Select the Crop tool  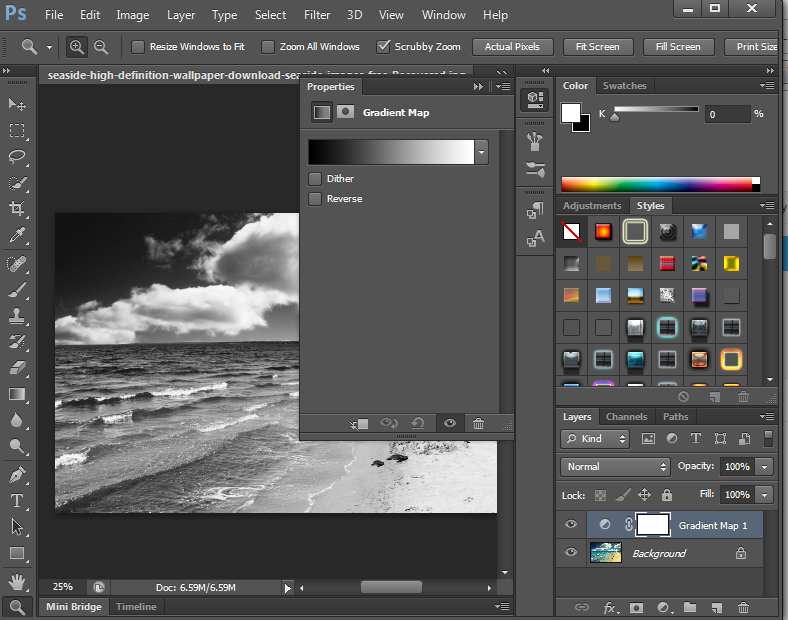(17, 209)
